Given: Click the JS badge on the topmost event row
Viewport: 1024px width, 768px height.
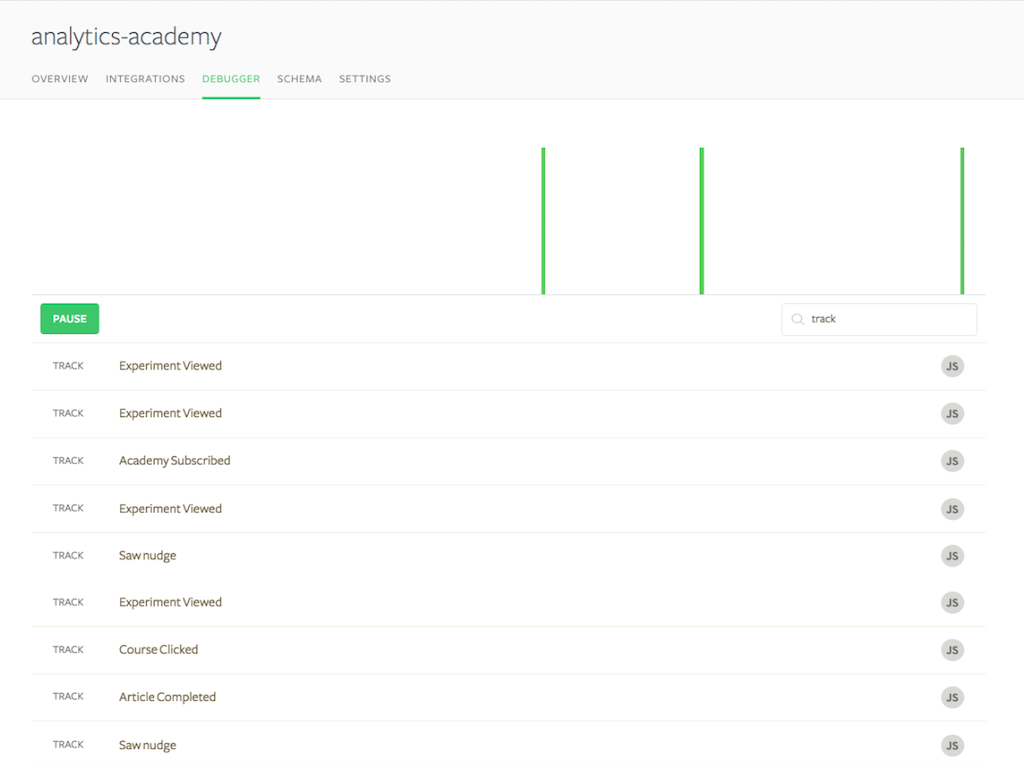Looking at the screenshot, I should click(x=952, y=366).
